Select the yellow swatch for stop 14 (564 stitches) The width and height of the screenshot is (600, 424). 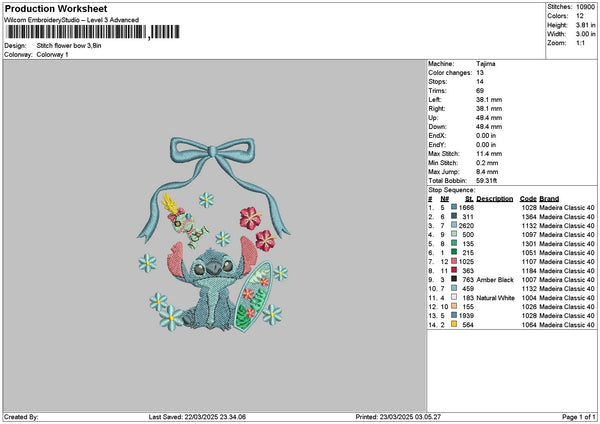tap(454, 324)
